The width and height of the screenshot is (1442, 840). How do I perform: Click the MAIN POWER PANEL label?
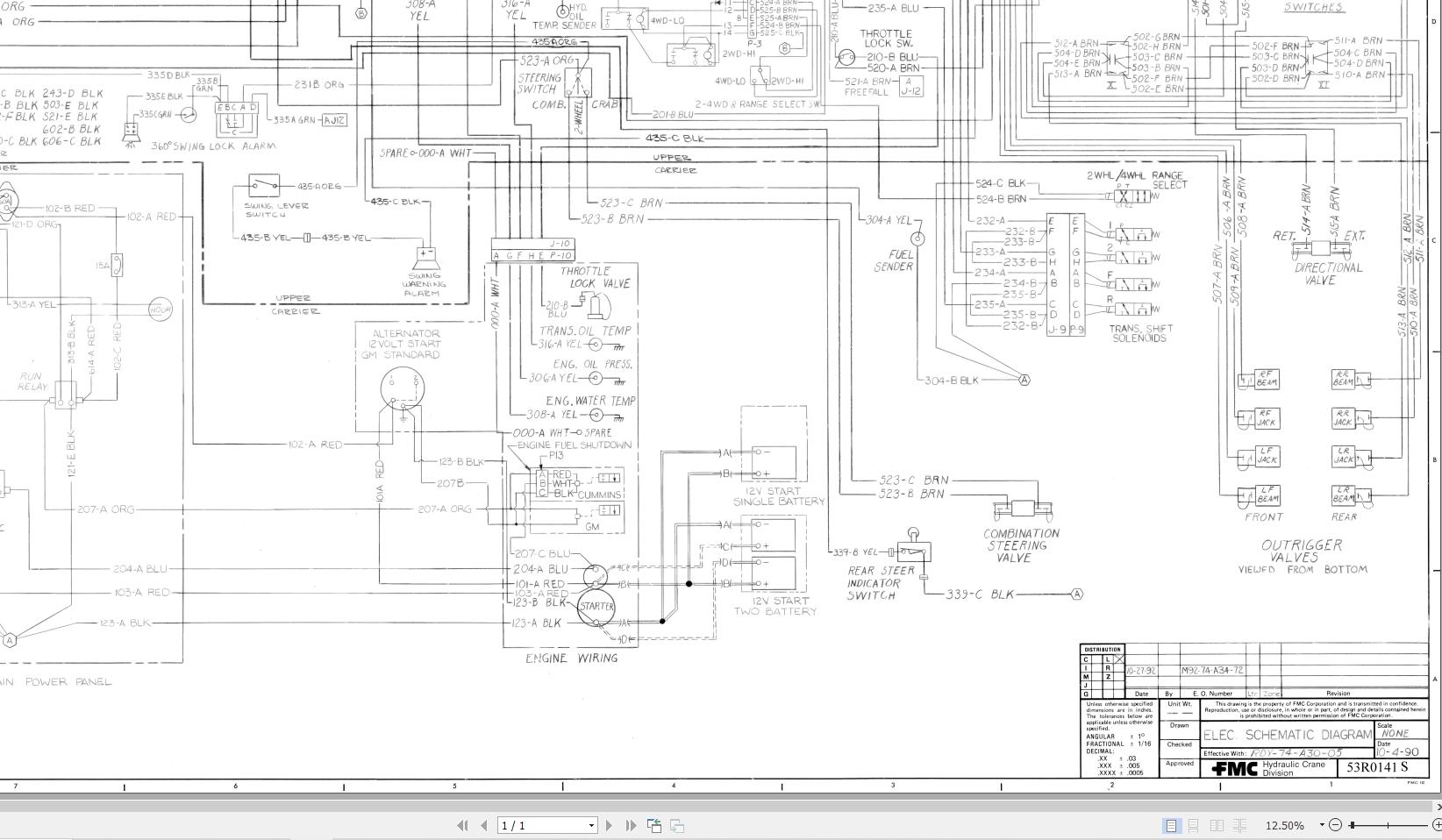[56, 681]
